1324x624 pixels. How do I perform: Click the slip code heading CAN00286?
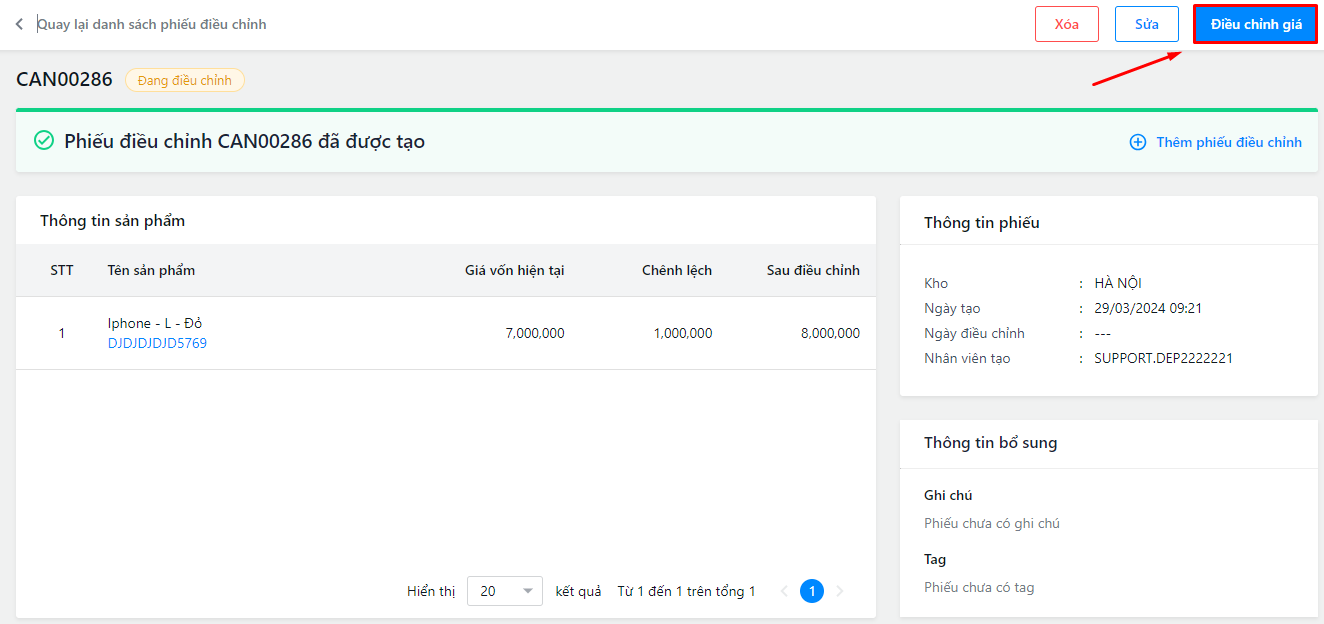(x=64, y=80)
